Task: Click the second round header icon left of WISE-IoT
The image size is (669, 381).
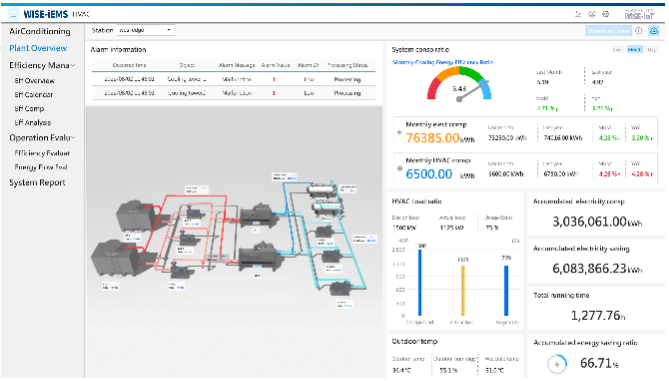Action: click(592, 14)
